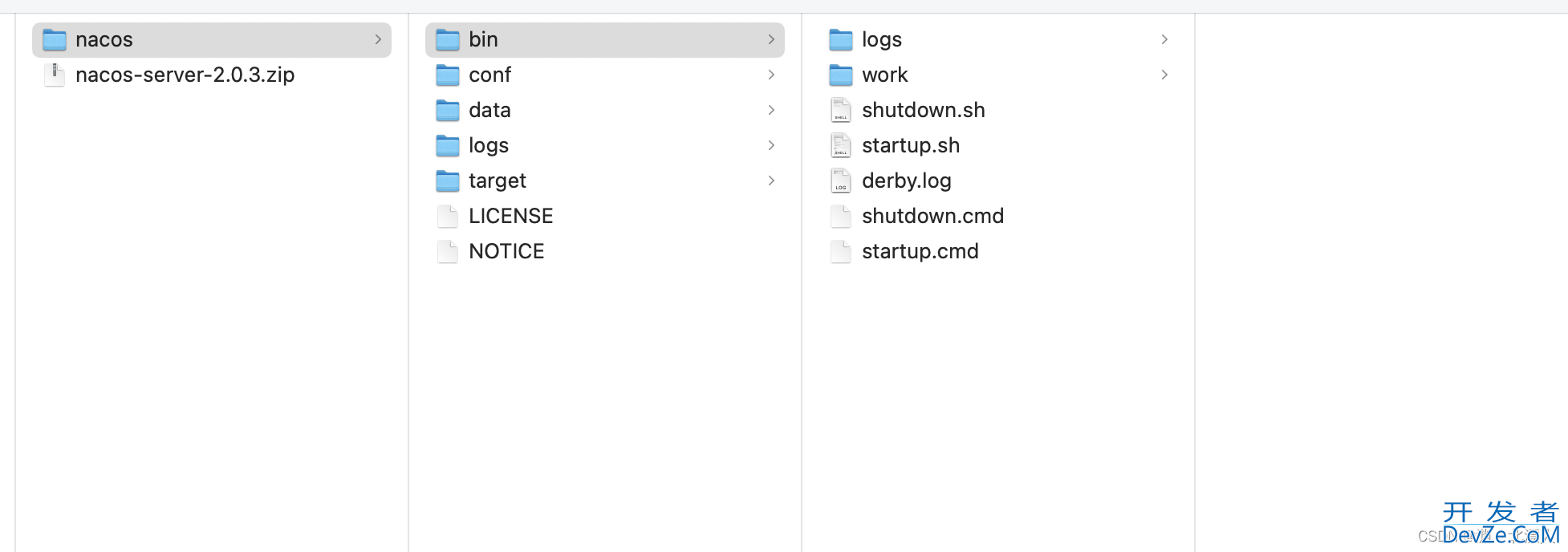1568x552 pixels.
Task: Select the shutdown.cmd file name
Action: coord(932,216)
